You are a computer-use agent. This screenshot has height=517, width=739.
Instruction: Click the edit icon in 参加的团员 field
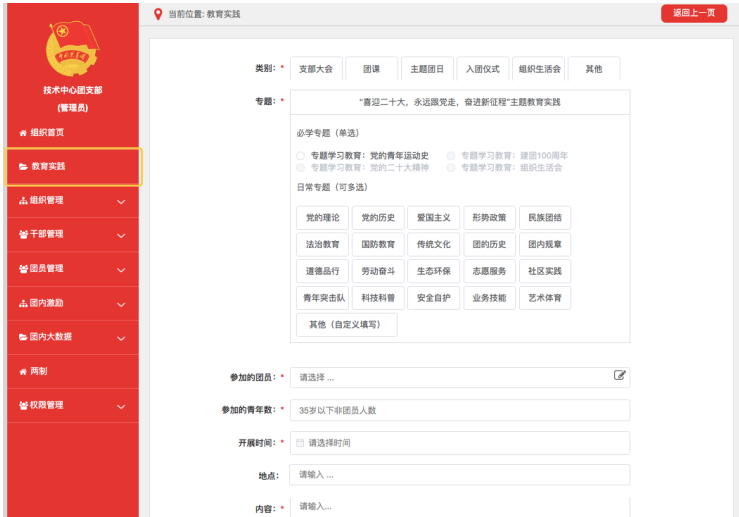[619, 375]
